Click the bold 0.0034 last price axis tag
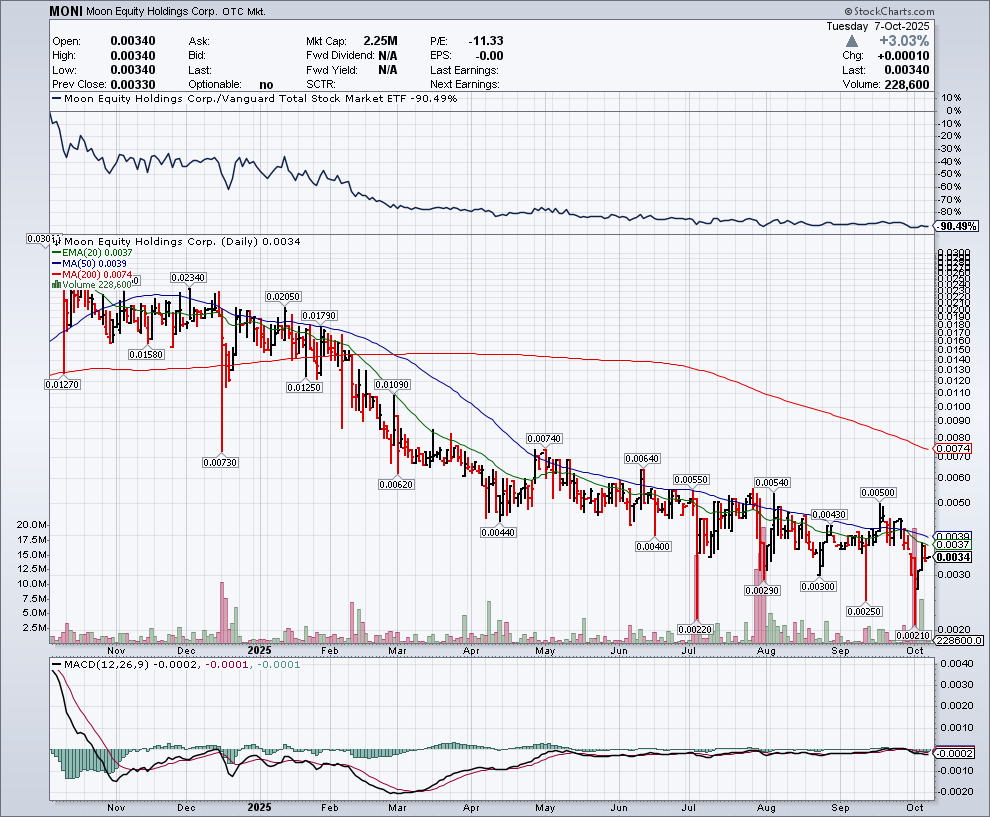Image resolution: width=990 pixels, height=817 pixels. (953, 557)
